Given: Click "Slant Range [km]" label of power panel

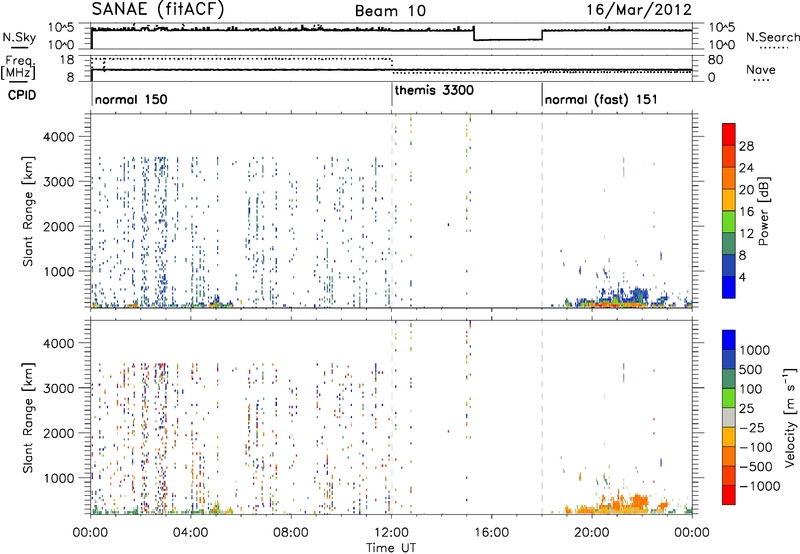Looking at the screenshot, I should (28, 211).
